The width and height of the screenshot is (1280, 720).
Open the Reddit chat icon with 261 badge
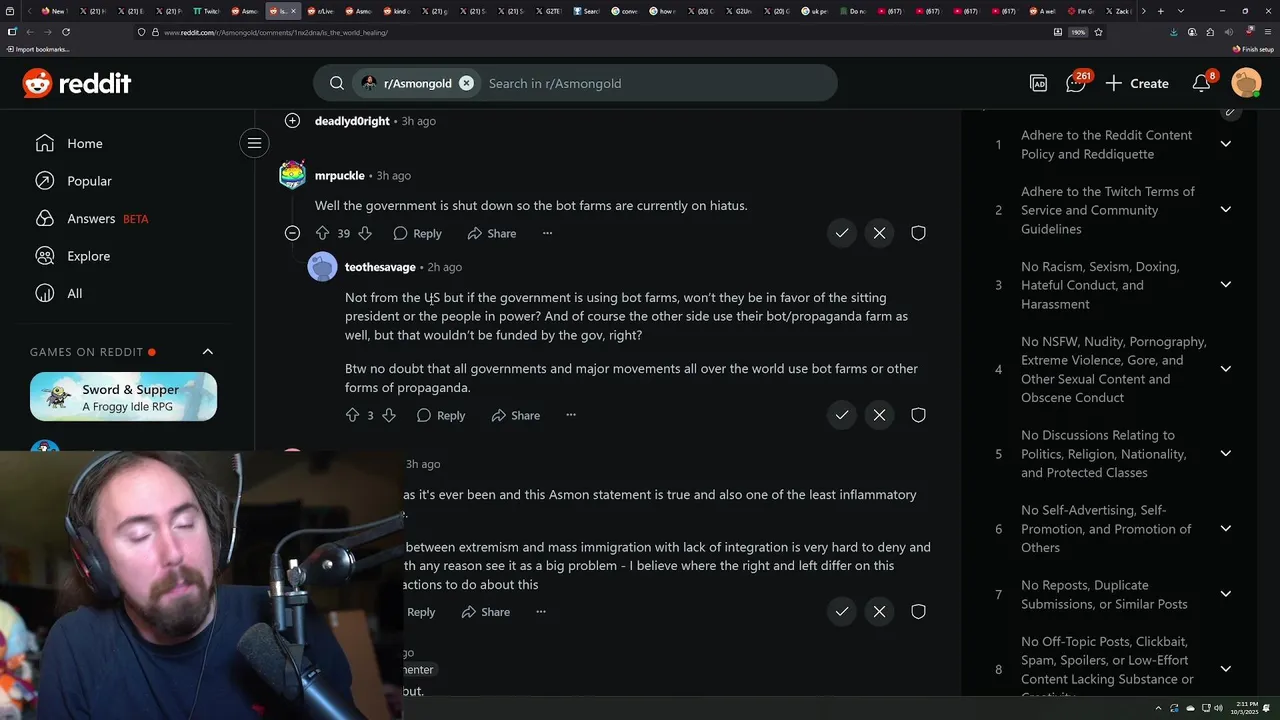(1076, 84)
